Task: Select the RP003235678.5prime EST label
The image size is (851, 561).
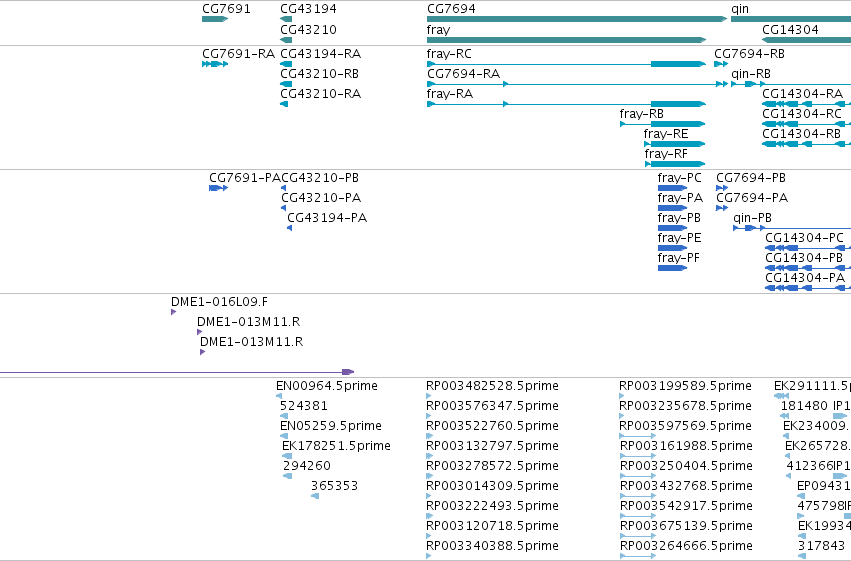Action: (x=685, y=406)
